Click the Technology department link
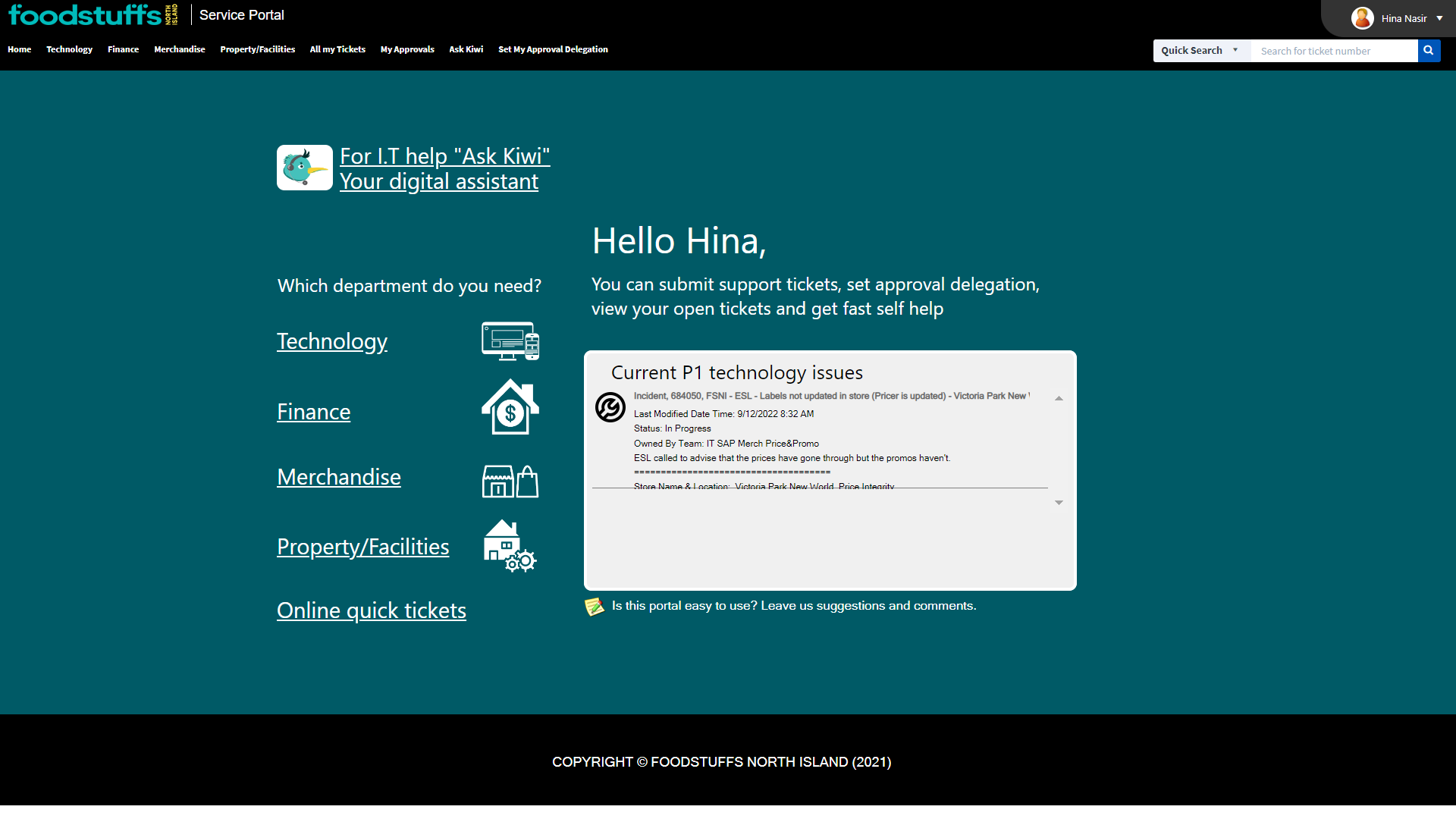 pos(332,341)
